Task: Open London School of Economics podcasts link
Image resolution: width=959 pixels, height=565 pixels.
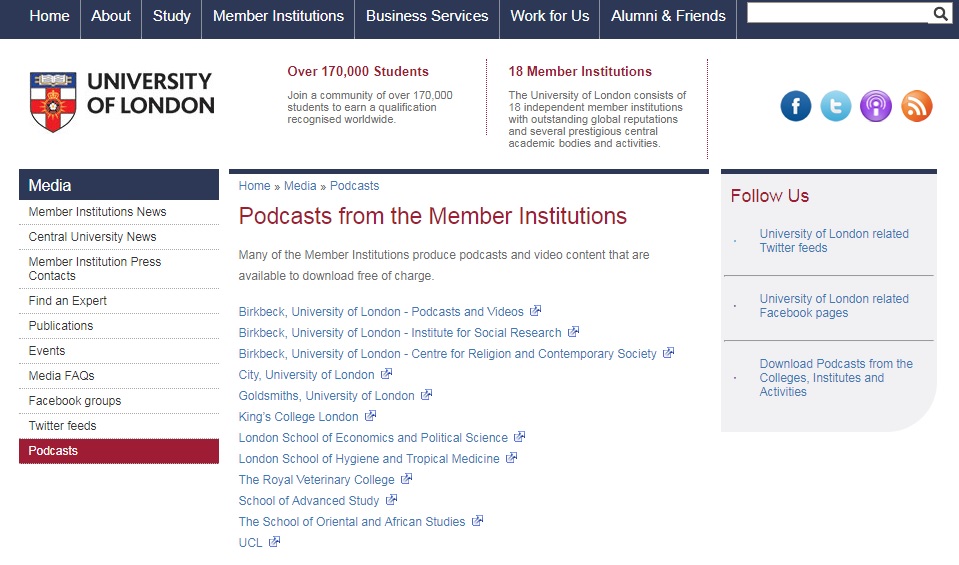Action: (373, 438)
